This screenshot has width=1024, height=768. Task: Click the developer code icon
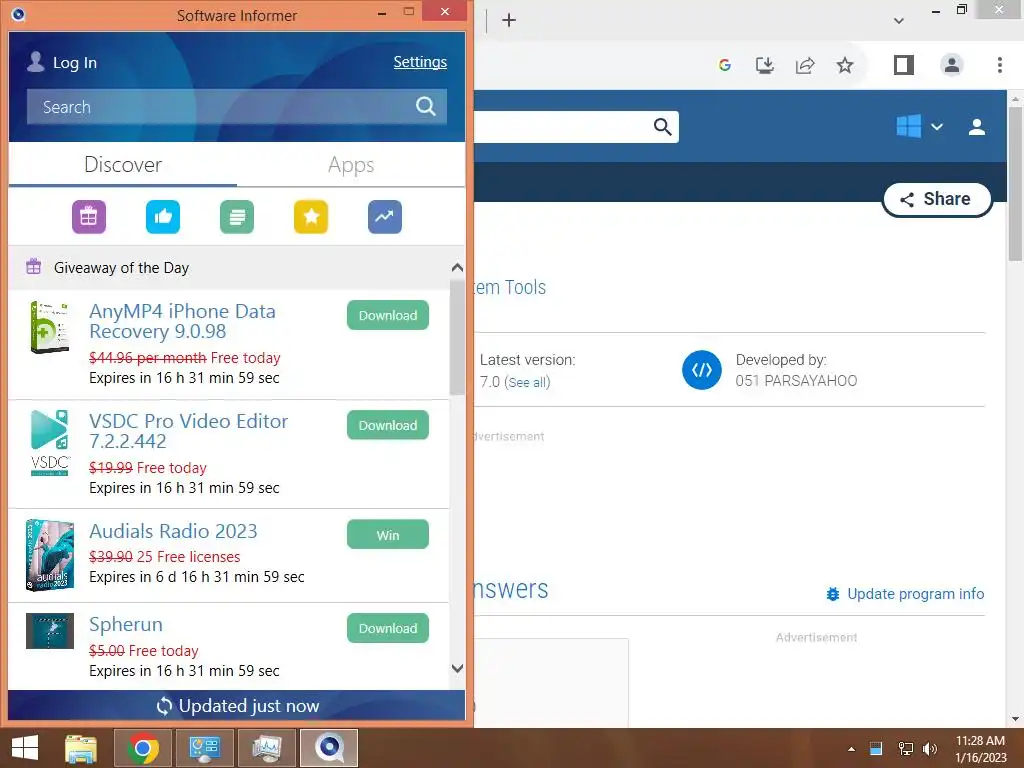(702, 370)
